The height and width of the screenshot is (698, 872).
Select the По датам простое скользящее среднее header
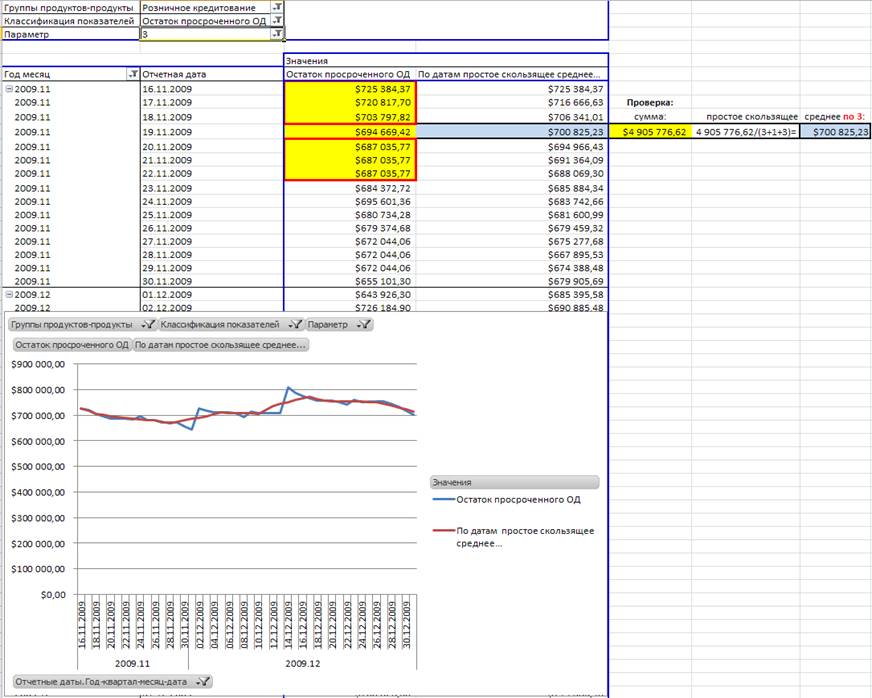coord(512,74)
